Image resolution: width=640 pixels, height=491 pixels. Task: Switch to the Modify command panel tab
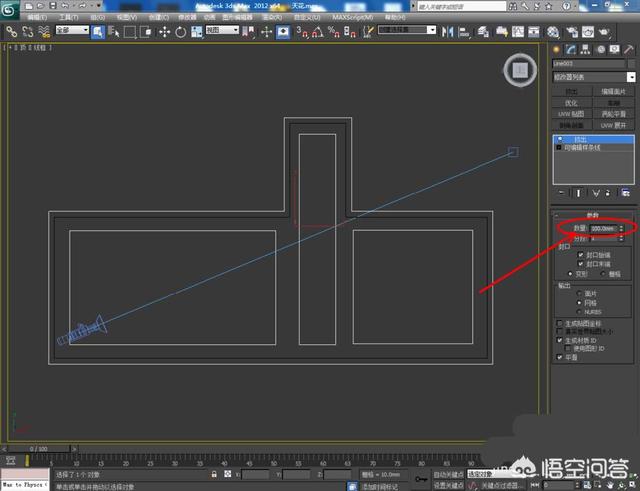coord(570,50)
